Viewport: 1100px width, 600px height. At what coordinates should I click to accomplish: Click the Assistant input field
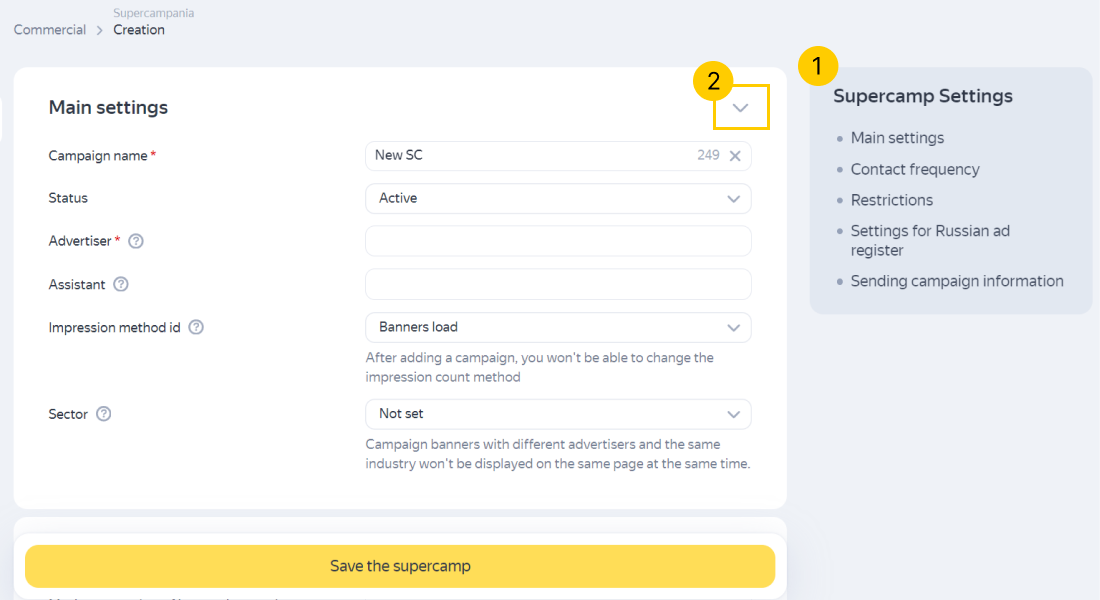pyautogui.click(x=558, y=284)
